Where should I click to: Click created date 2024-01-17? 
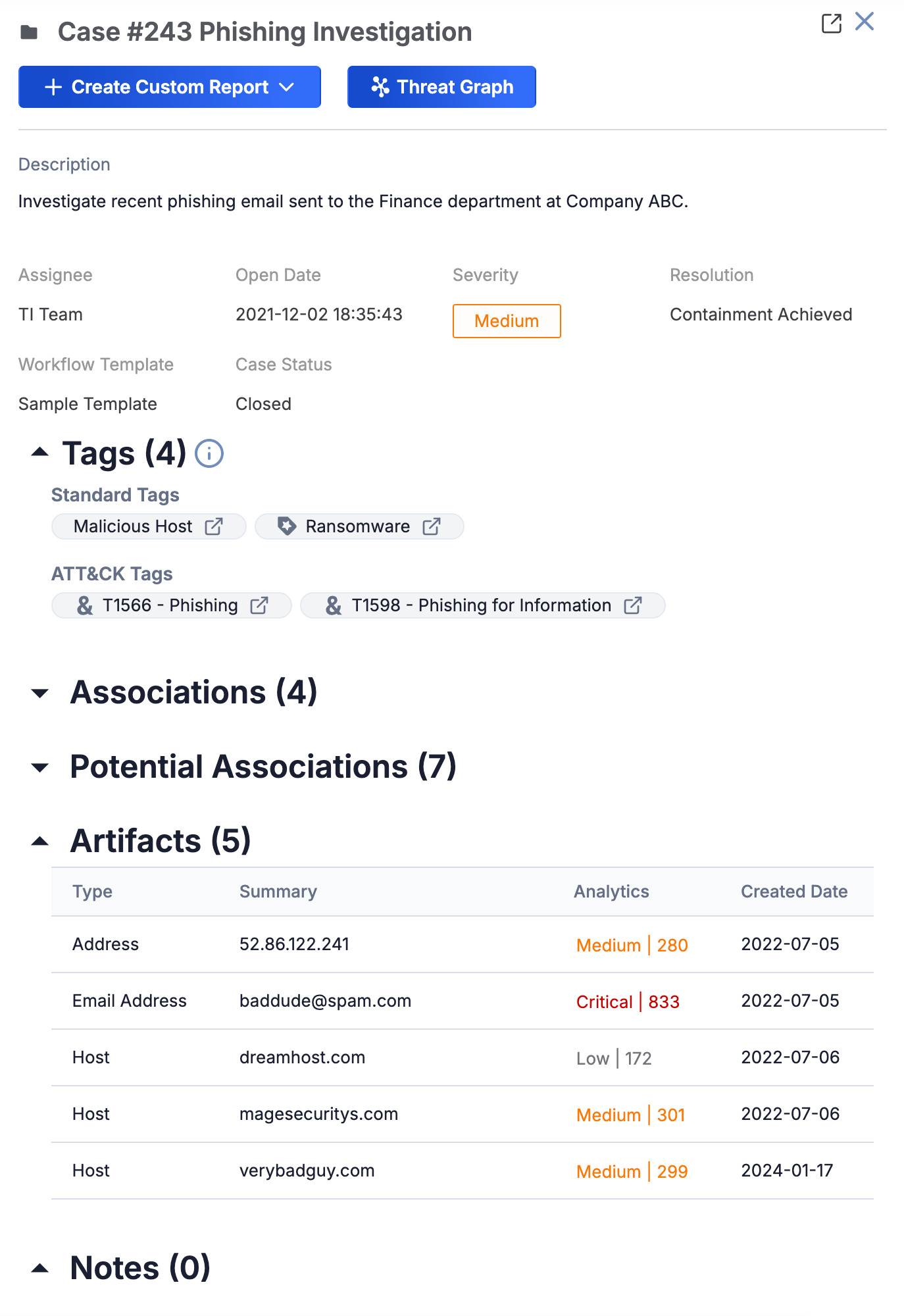(787, 1171)
